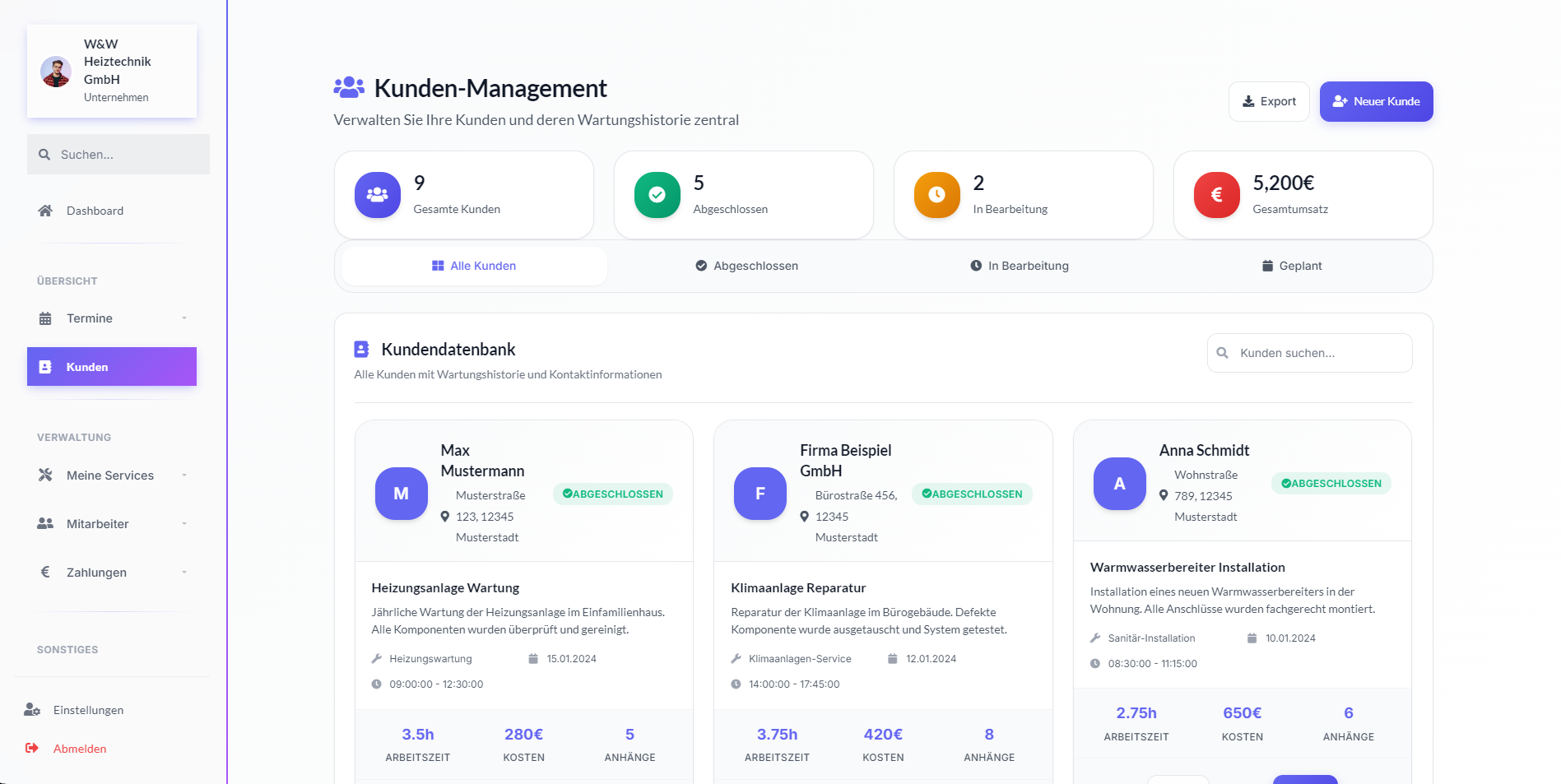Click the magnifier icon in sidebar search
This screenshot has width=1561, height=784.
pyautogui.click(x=44, y=154)
